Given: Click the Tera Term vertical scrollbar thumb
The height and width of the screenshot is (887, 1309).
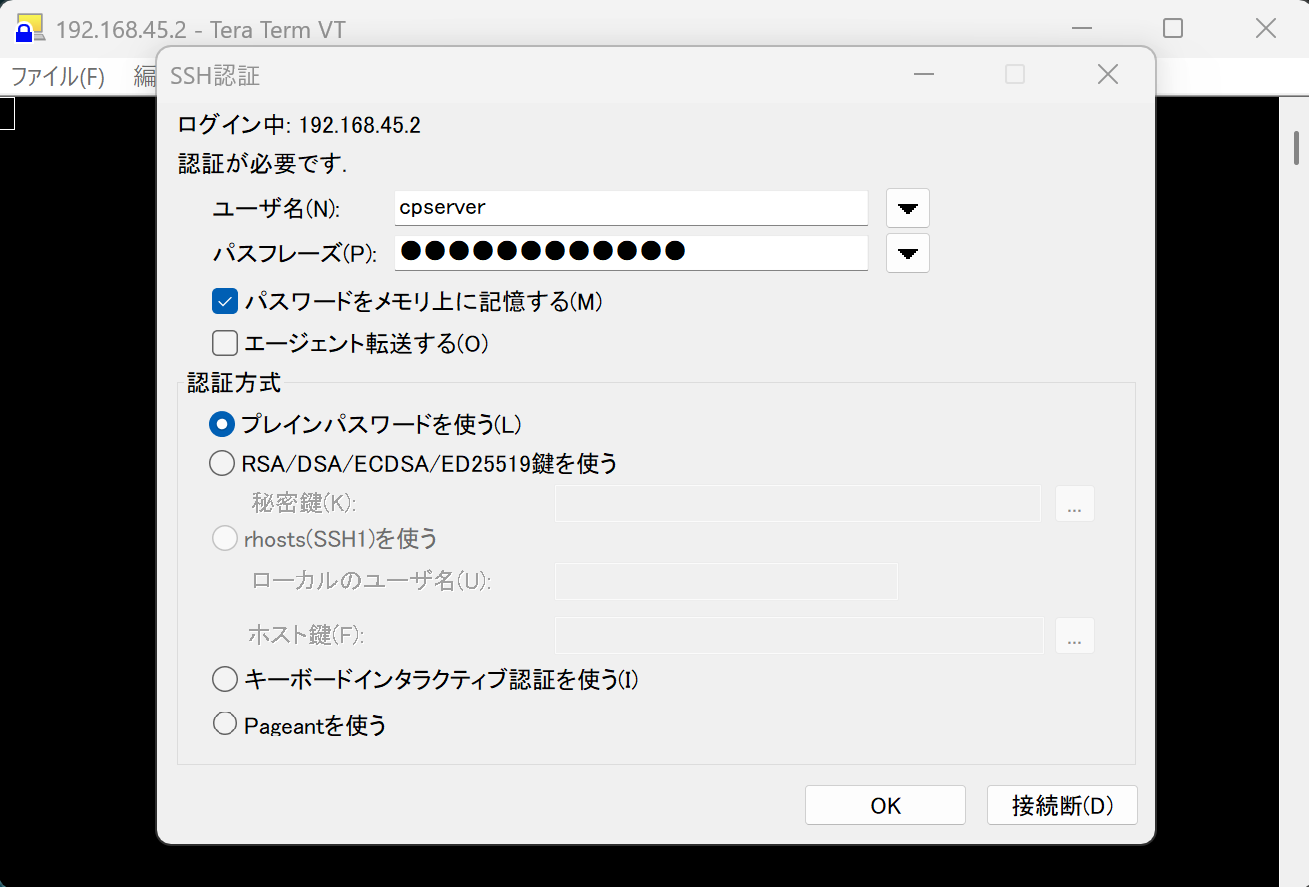Looking at the screenshot, I should 1296,147.
